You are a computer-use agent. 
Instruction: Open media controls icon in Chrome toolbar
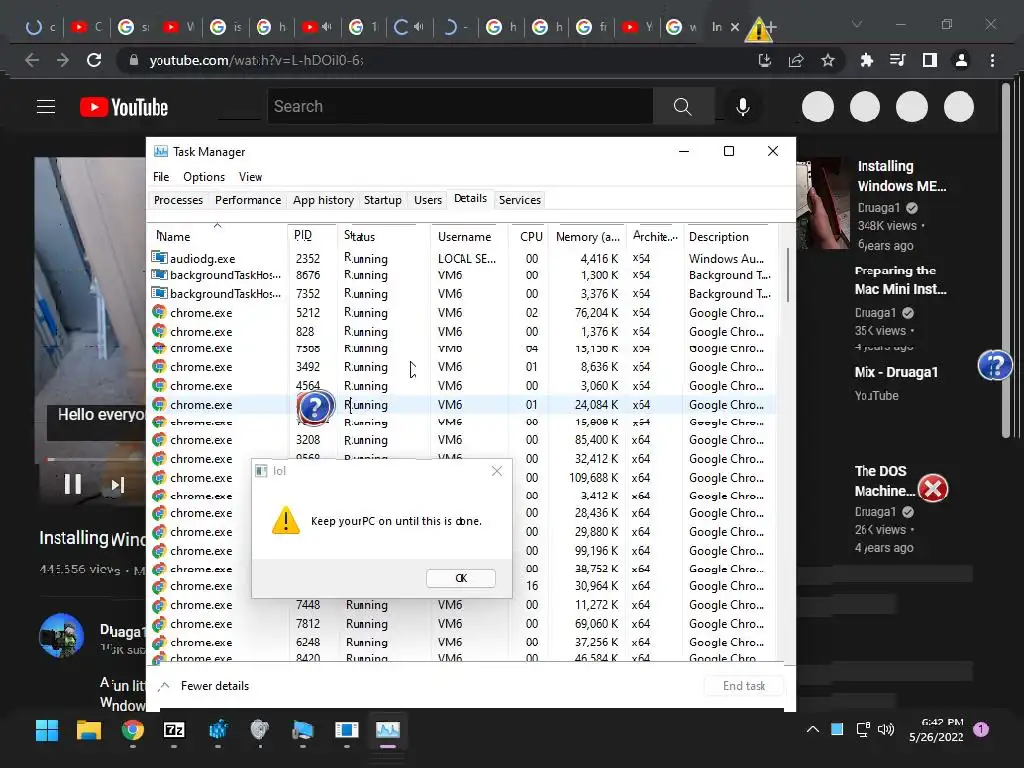(x=898, y=61)
